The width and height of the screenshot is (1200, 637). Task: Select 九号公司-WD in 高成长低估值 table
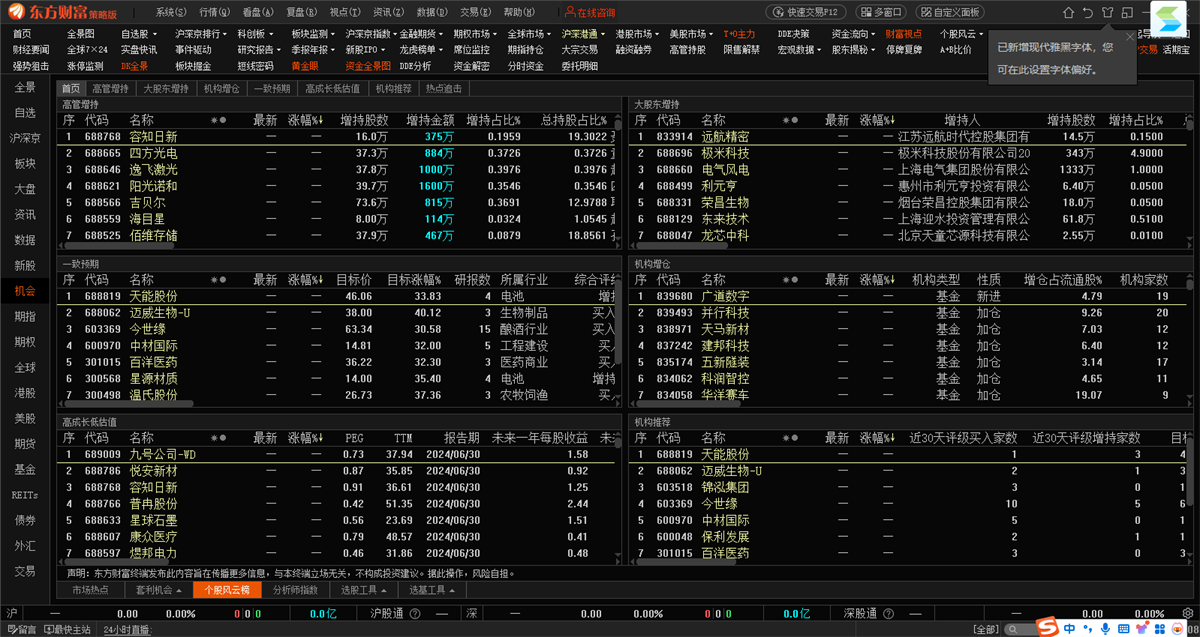tap(162, 454)
